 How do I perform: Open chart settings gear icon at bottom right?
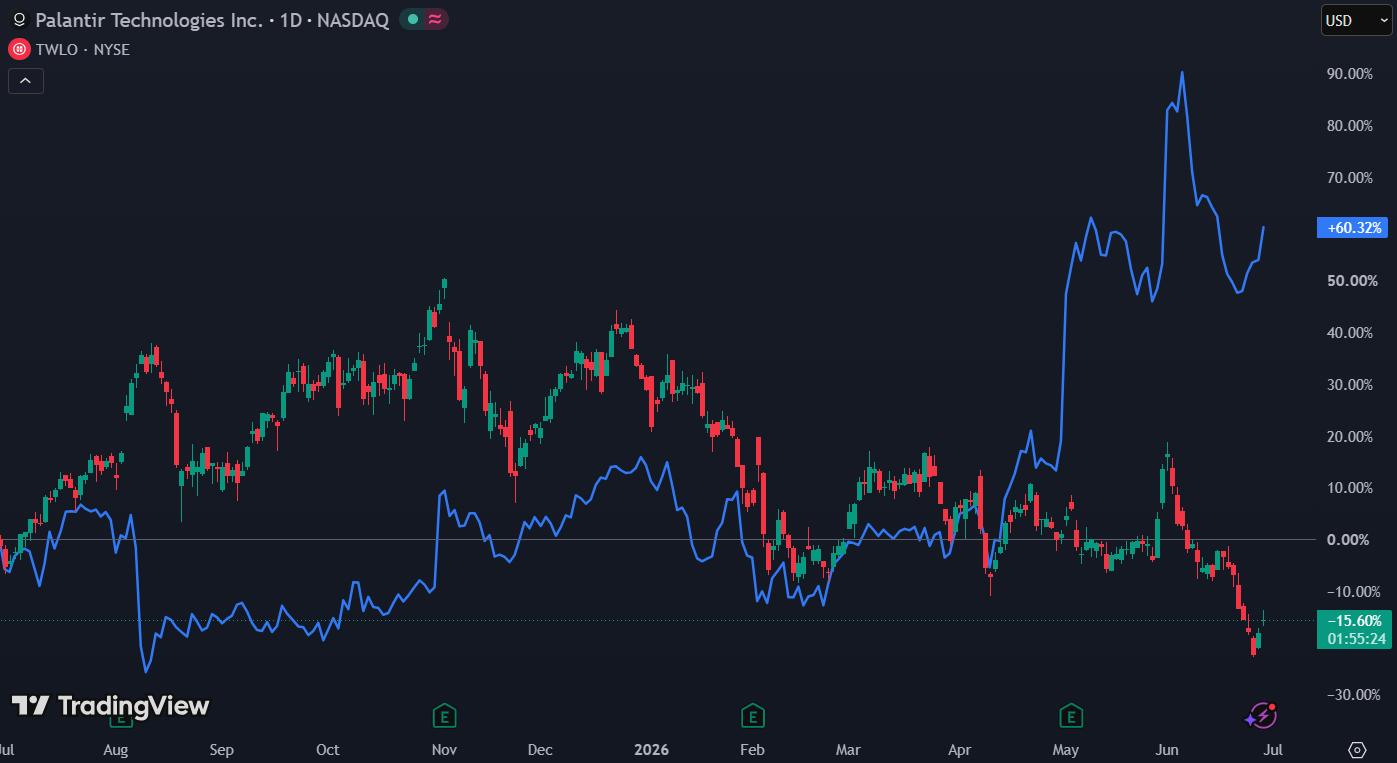pyautogui.click(x=1357, y=750)
